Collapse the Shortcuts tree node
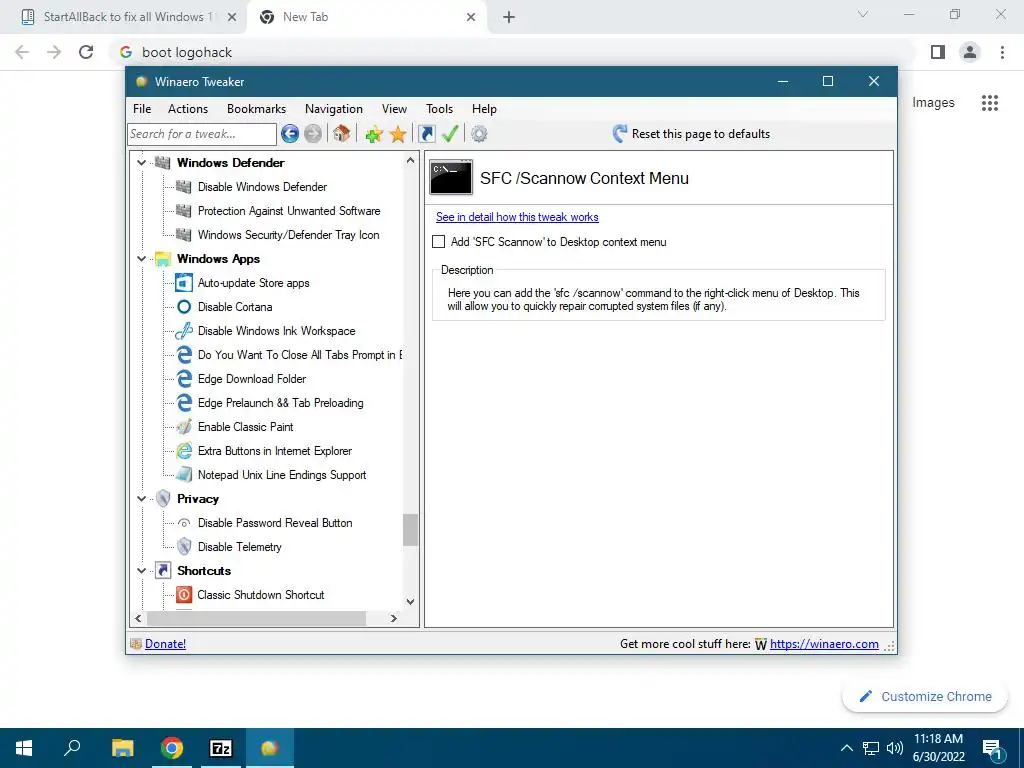The height and width of the screenshot is (768, 1024). [x=141, y=571]
